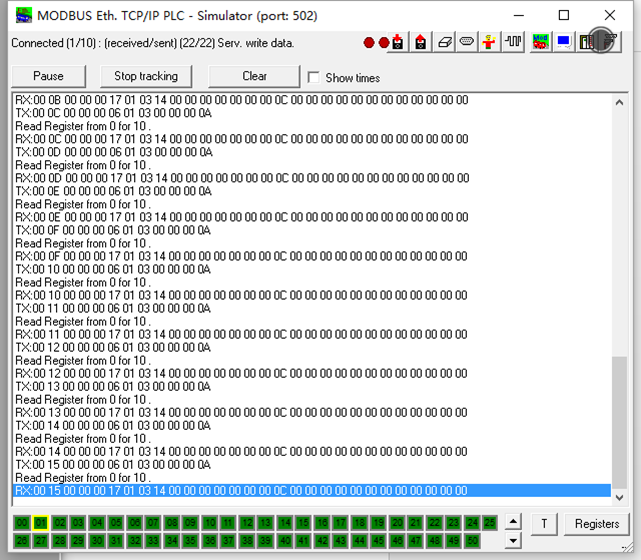Screen dimensions: 641x560
Task: Click the eraser icon in the toolbar
Action: pos(444,42)
